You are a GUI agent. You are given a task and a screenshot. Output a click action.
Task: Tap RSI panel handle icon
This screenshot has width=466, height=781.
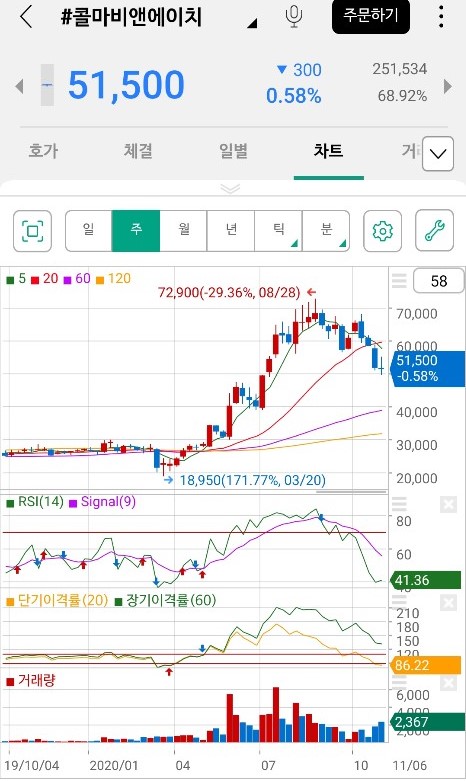(x=399, y=505)
